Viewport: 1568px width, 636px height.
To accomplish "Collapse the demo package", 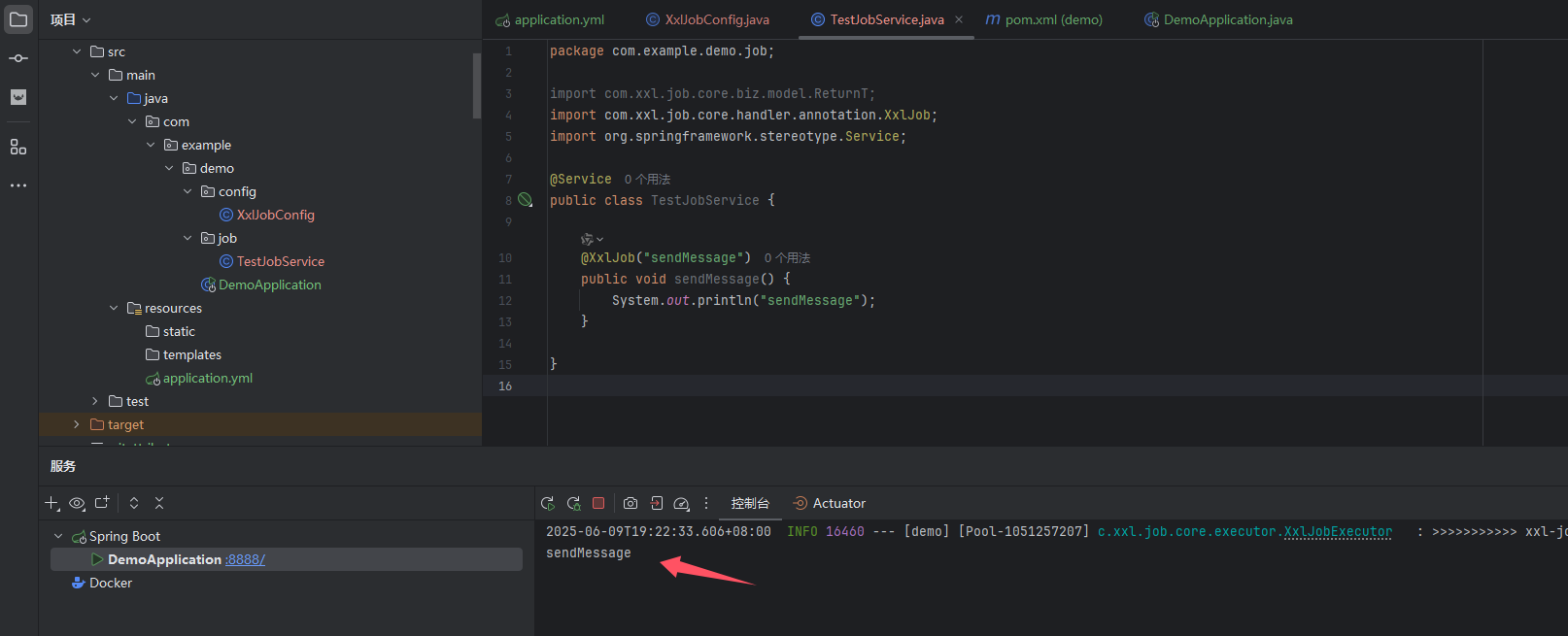I will tap(169, 168).
